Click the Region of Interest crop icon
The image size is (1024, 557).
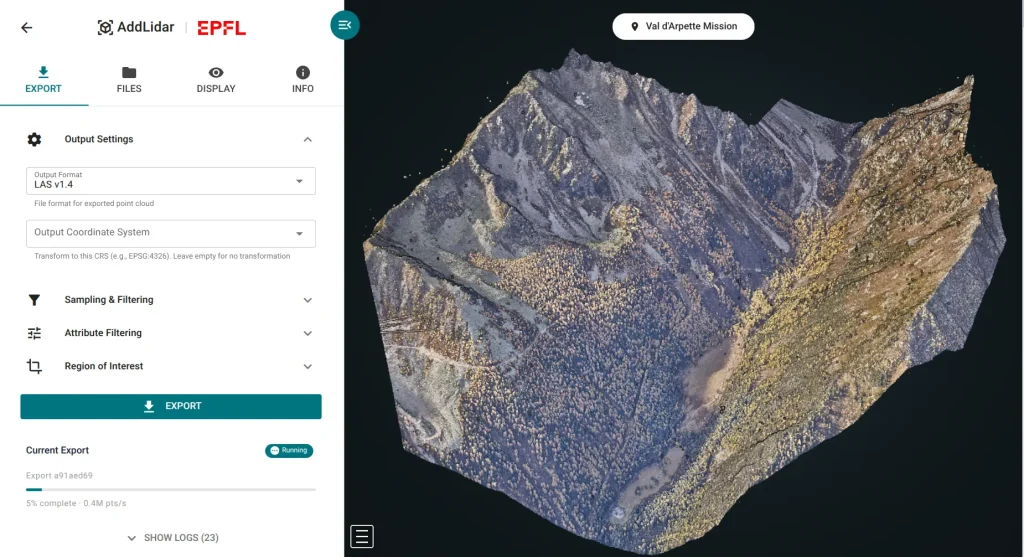click(34, 367)
